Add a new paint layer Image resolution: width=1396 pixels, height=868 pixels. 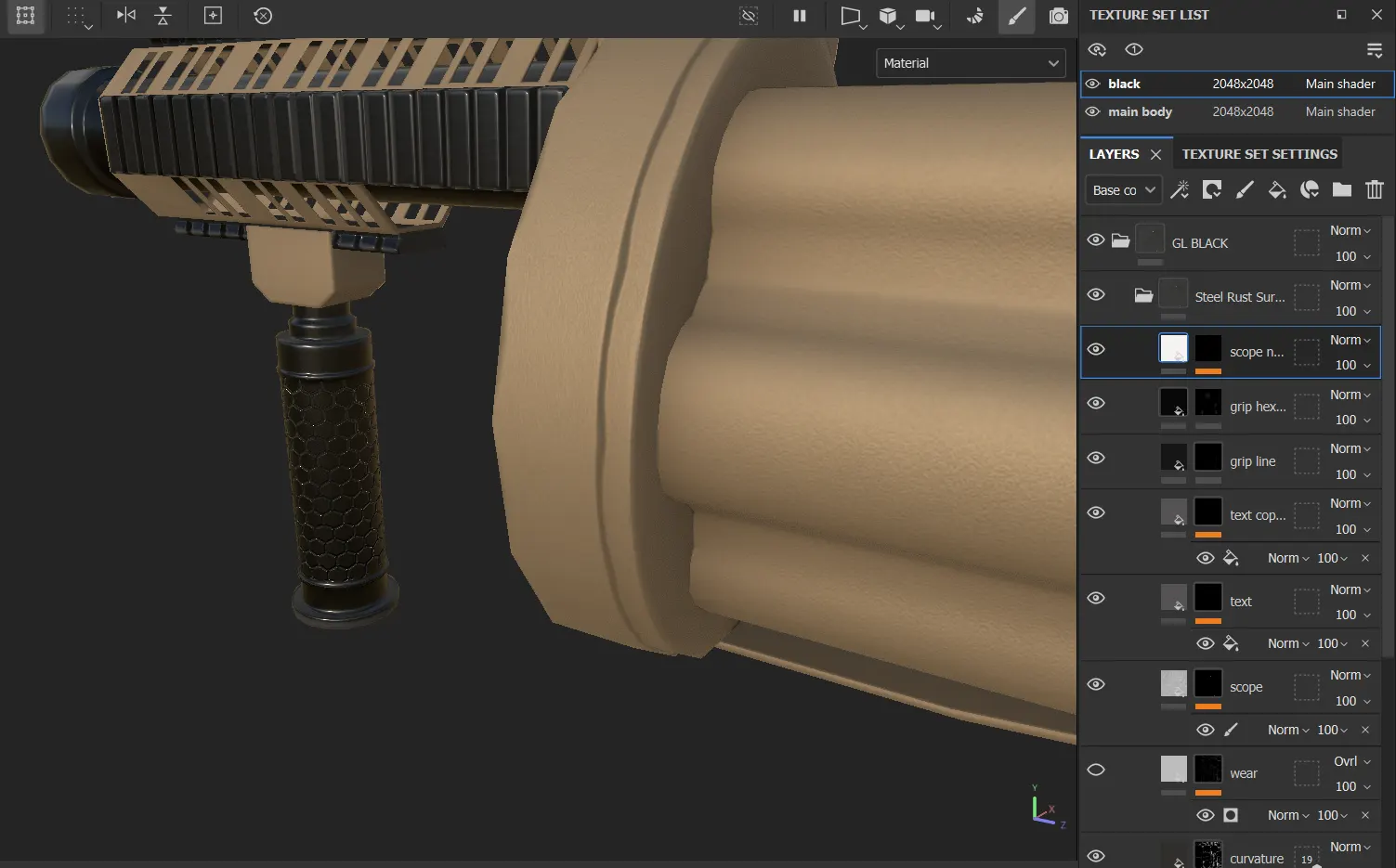click(x=1245, y=190)
